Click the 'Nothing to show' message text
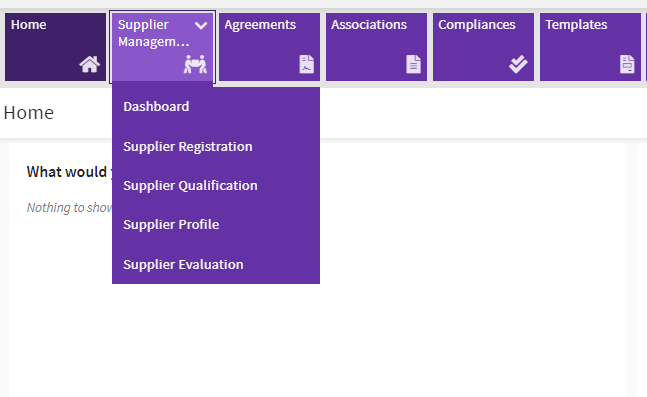This screenshot has height=397, width=647. 69,207
